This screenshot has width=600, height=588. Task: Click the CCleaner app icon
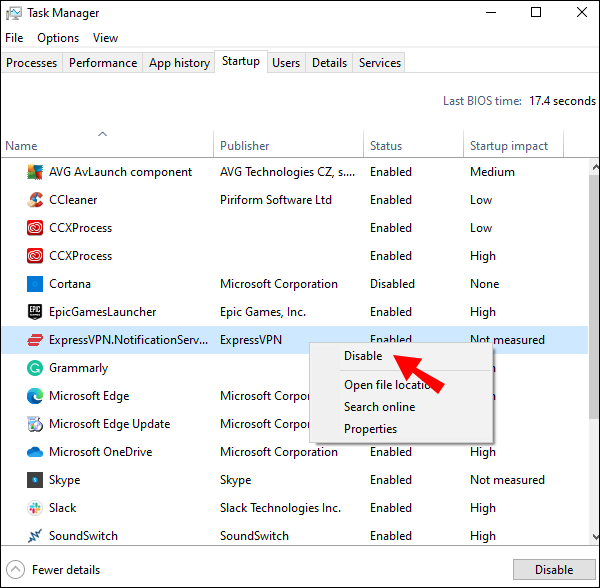pos(35,200)
